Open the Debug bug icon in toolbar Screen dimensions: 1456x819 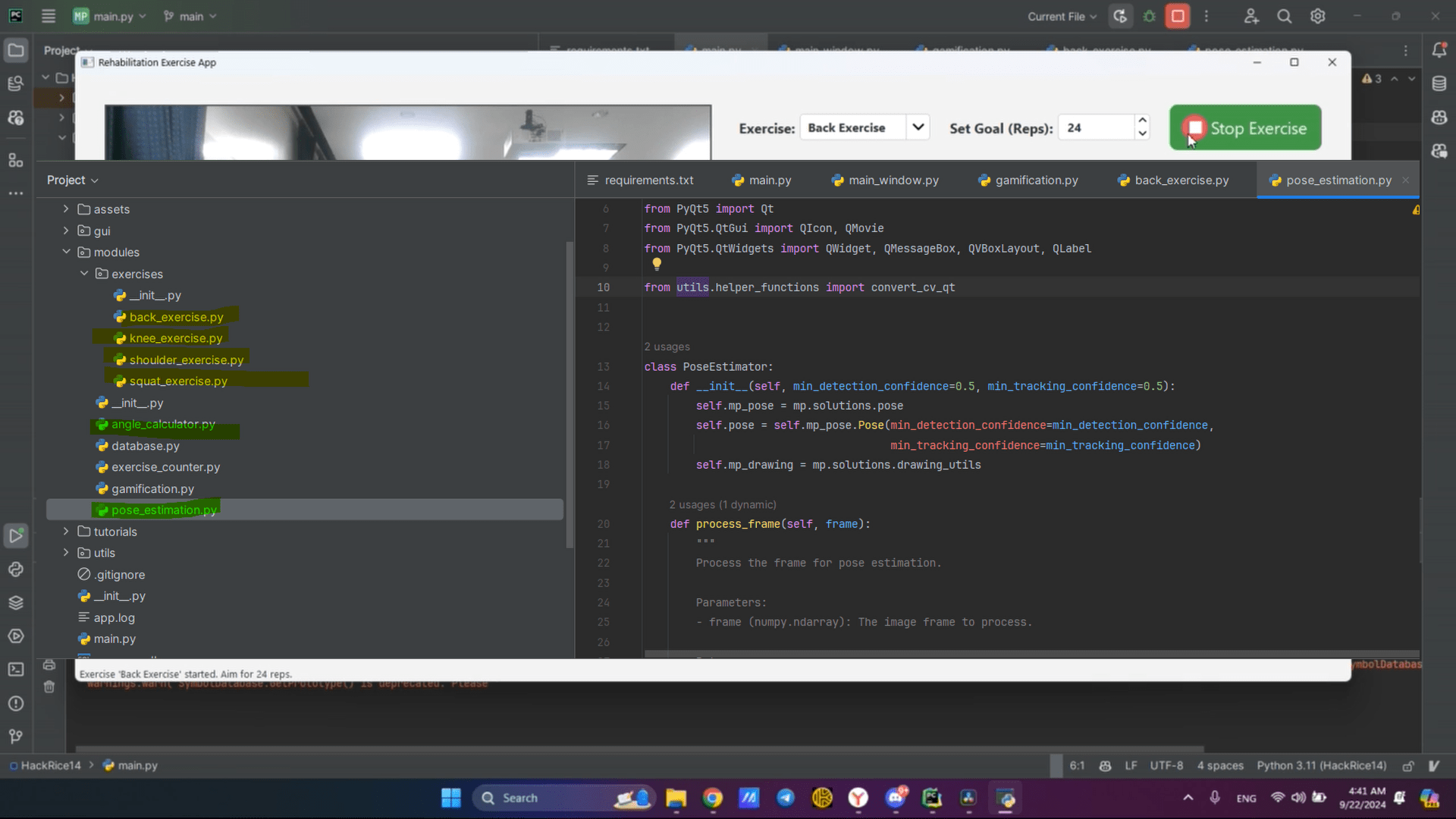point(1149,16)
